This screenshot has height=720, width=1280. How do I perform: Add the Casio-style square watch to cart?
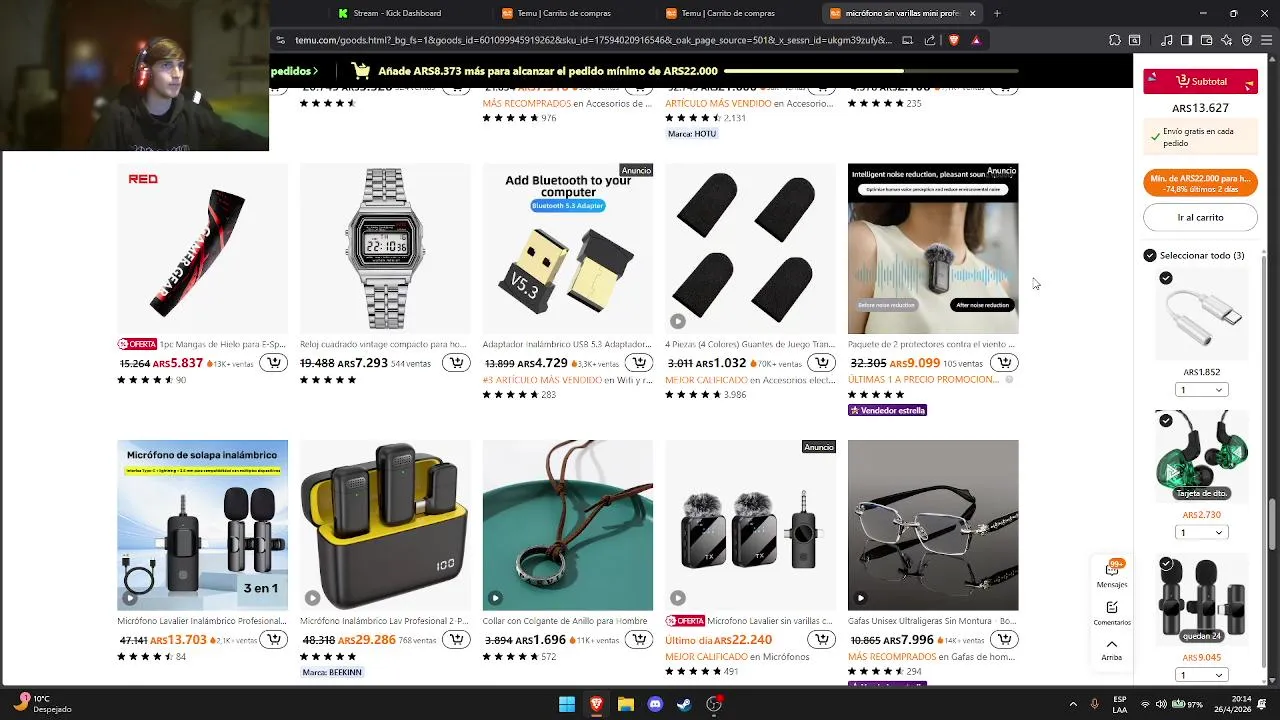[x=456, y=363]
